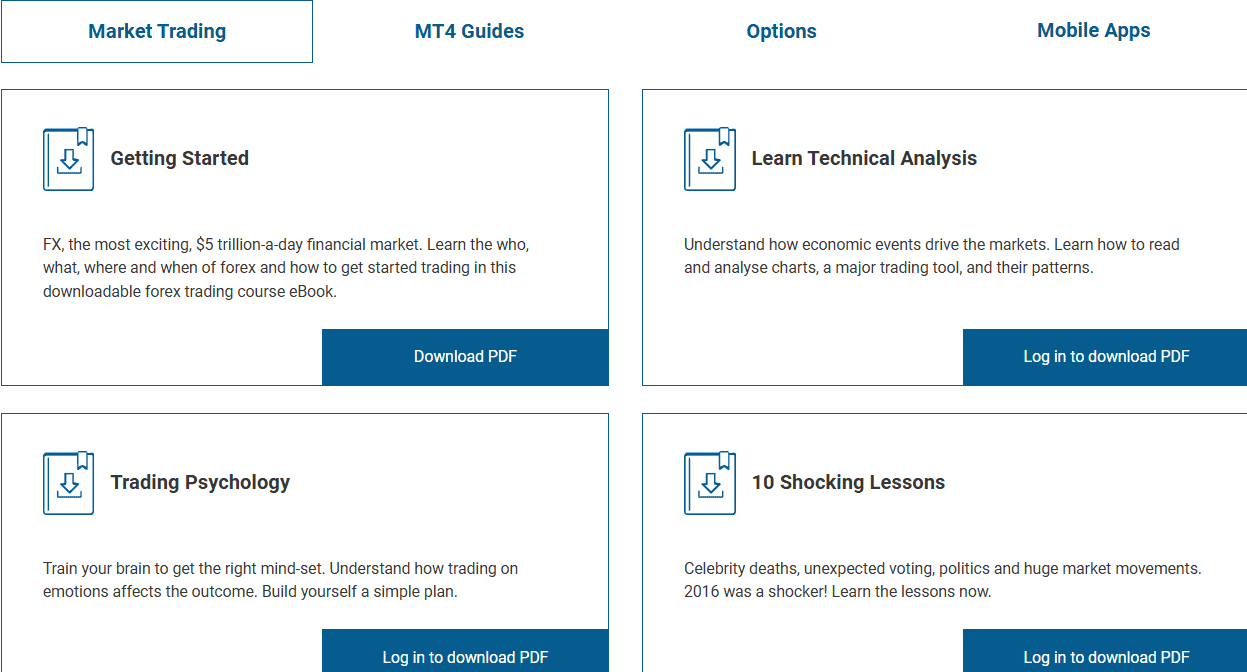Select the Market Trading tab

[156, 31]
